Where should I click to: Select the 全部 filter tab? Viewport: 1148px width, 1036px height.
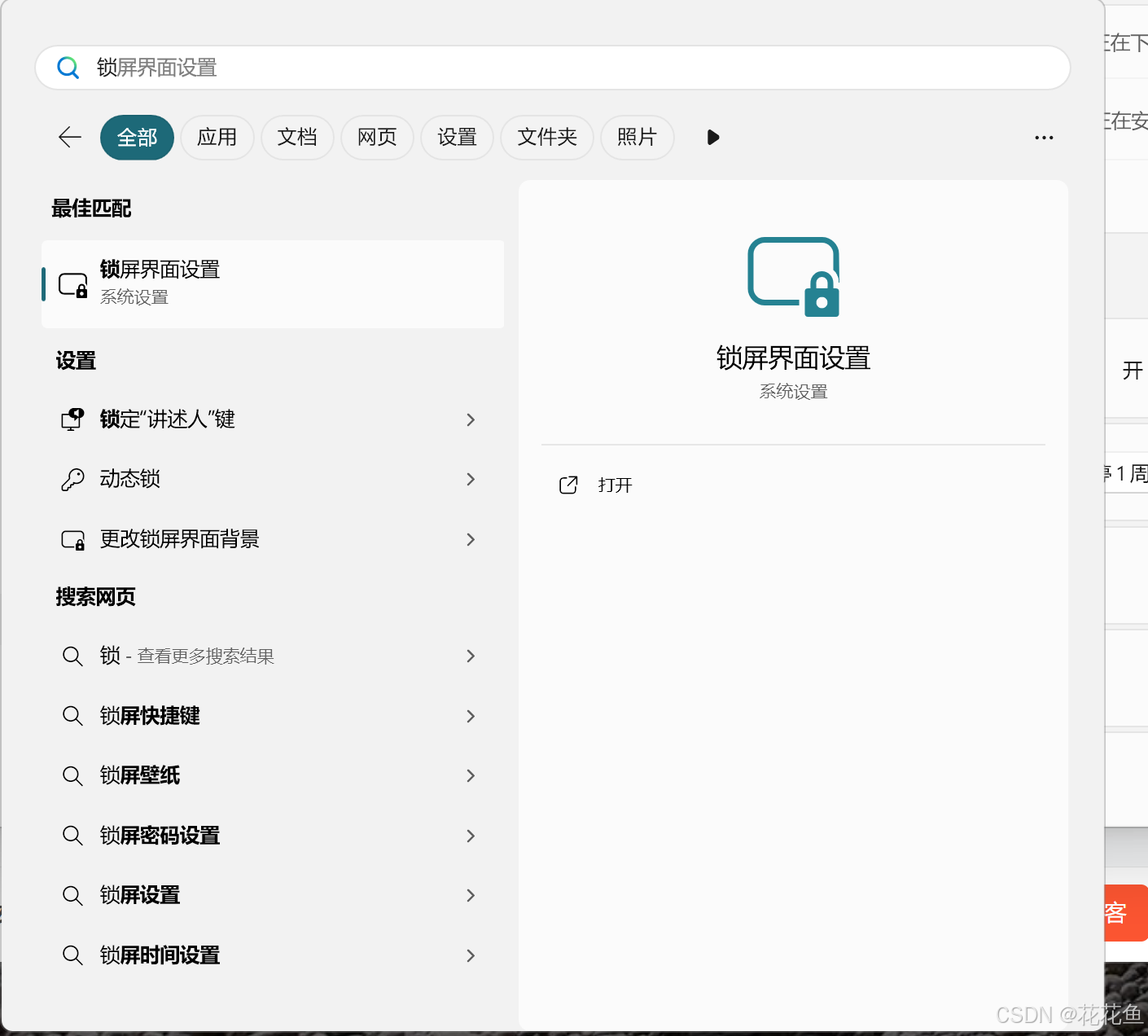point(137,137)
